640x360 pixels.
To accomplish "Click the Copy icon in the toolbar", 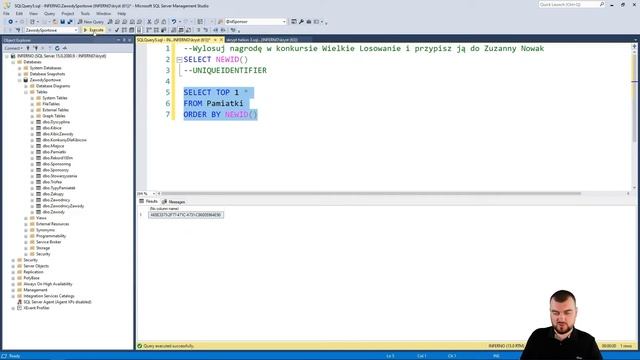I will [x=157, y=22].
